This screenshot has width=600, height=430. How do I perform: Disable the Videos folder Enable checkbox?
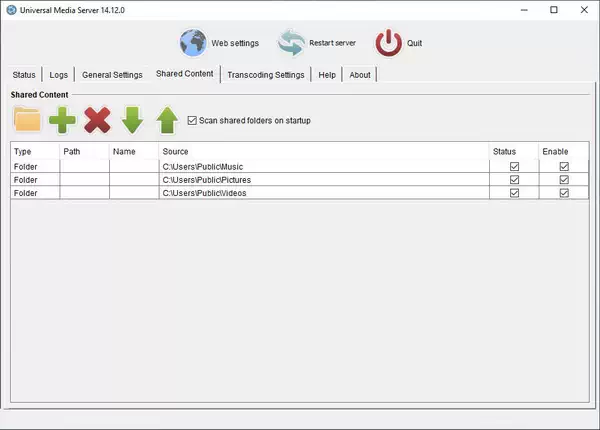tap(564, 193)
